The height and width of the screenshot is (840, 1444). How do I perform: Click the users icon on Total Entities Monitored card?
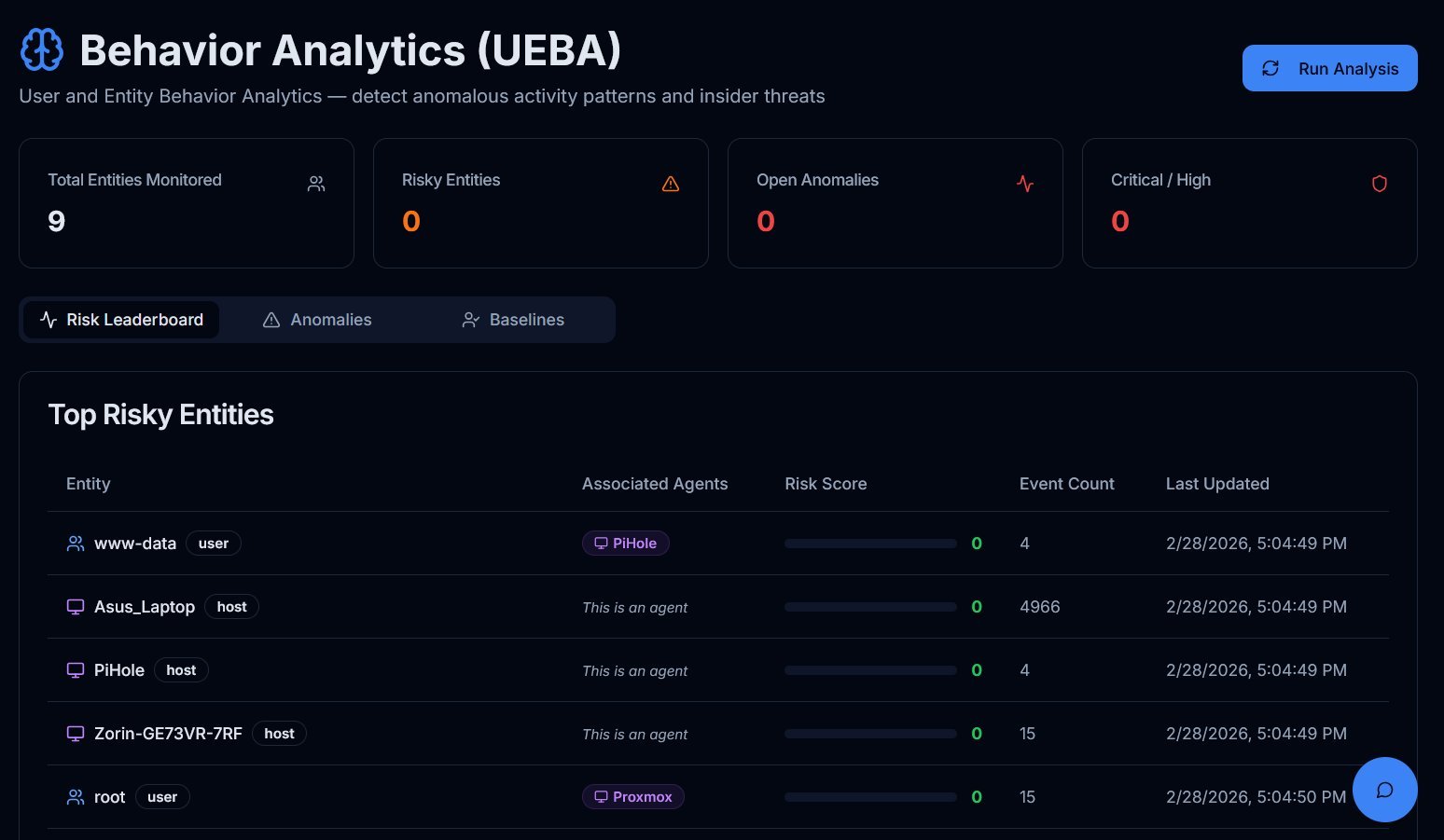pyautogui.click(x=315, y=184)
